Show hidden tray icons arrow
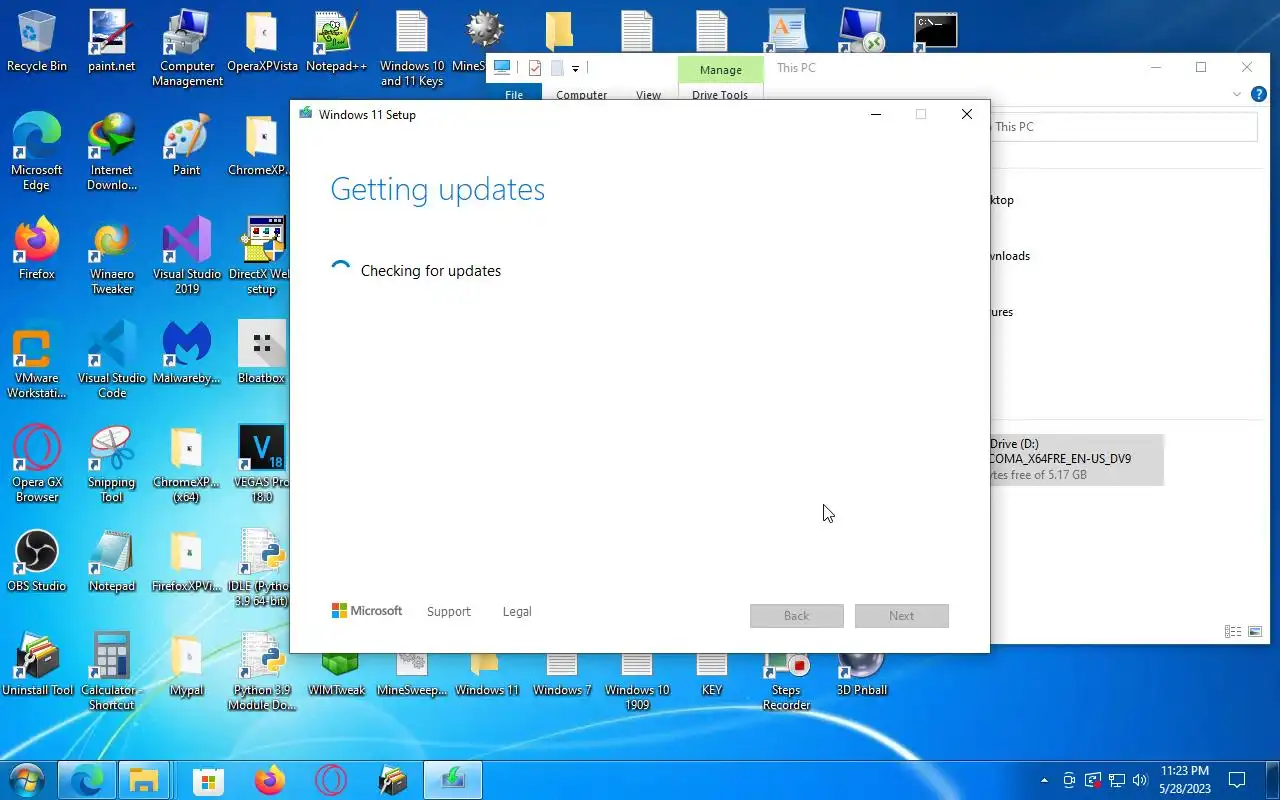 pyautogui.click(x=1045, y=780)
